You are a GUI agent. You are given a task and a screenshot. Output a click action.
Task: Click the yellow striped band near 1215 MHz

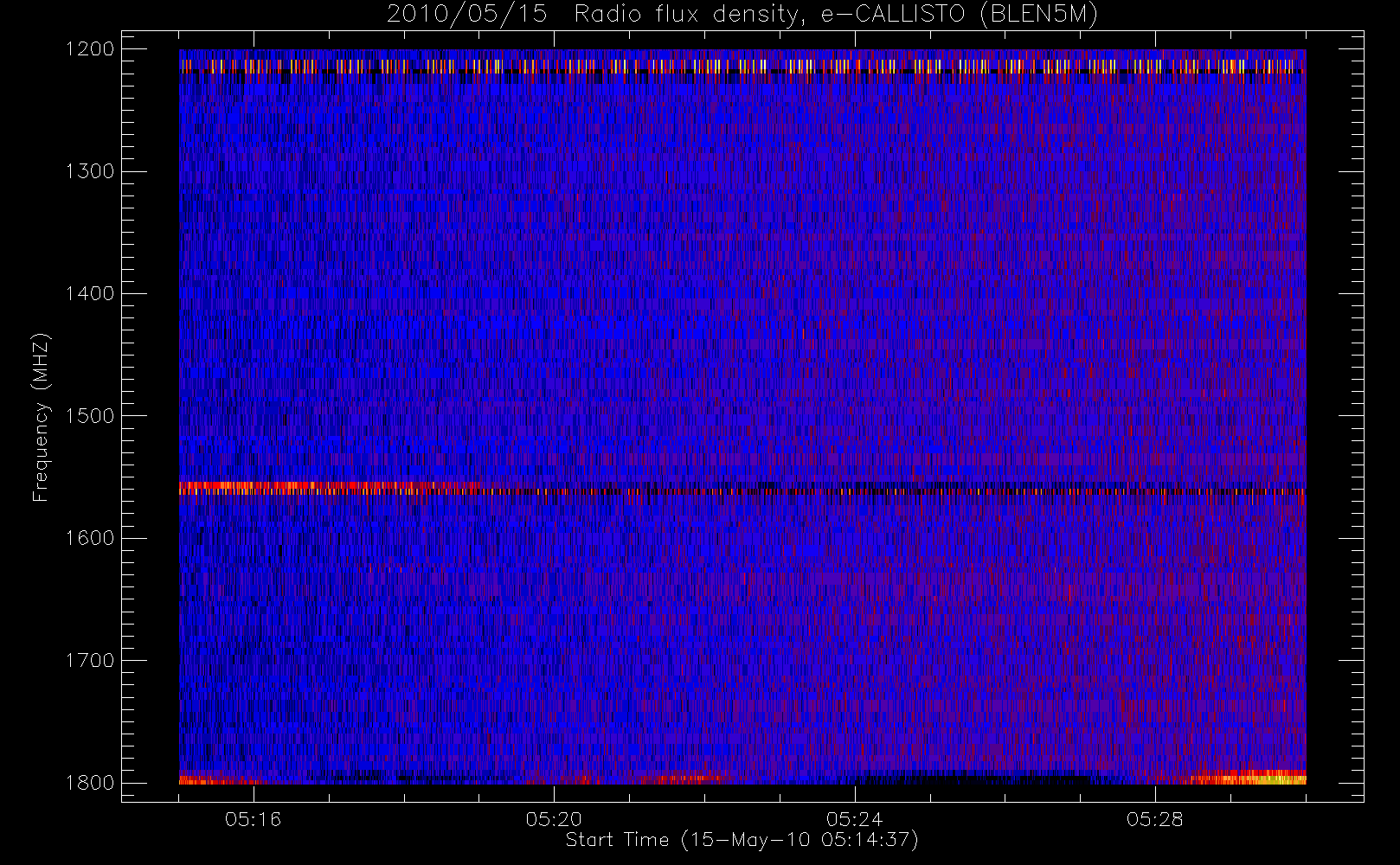click(x=742, y=66)
